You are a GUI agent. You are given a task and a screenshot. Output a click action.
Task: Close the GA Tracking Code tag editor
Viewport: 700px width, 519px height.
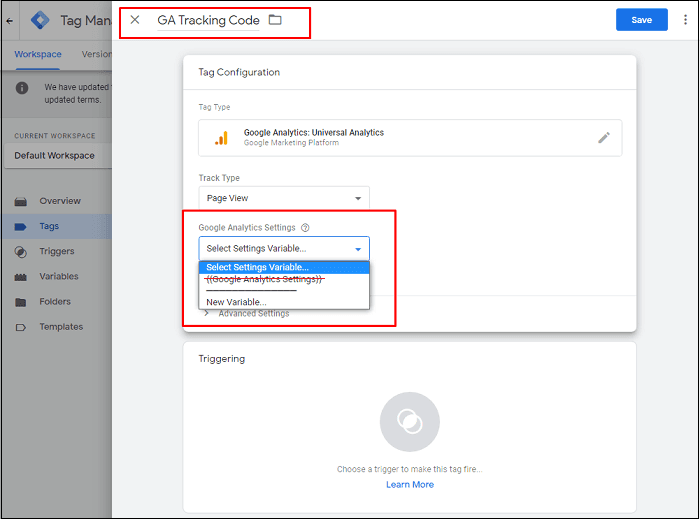135,20
